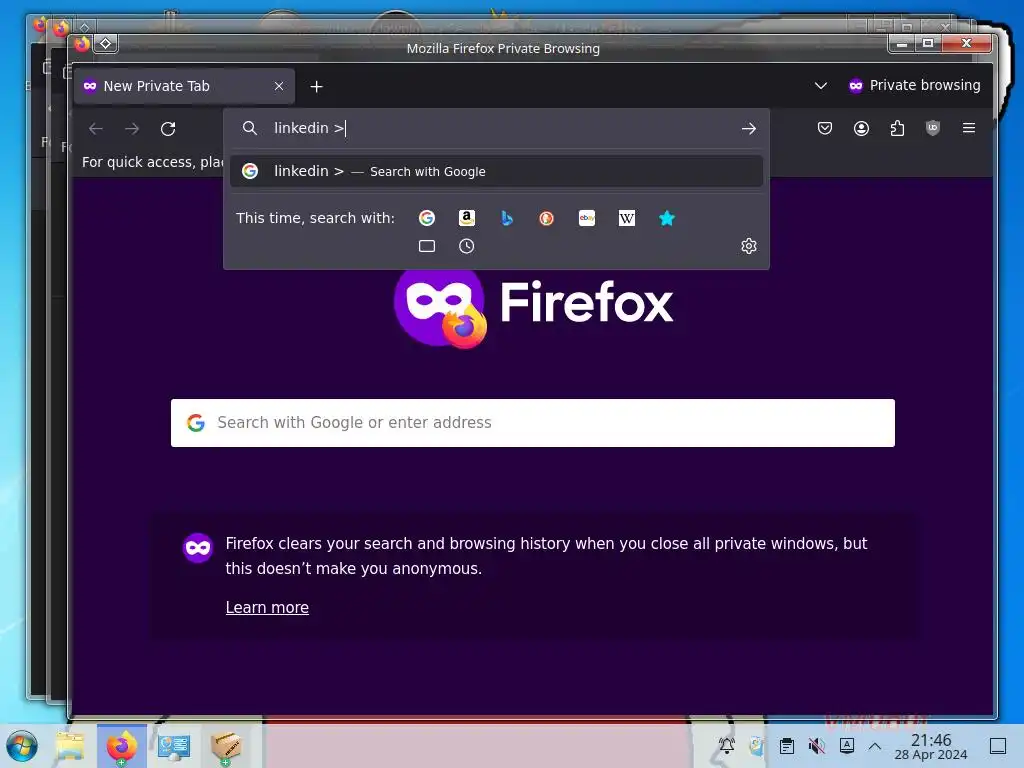
Task: Search this time with Wikipedia icon
Action: [626, 218]
